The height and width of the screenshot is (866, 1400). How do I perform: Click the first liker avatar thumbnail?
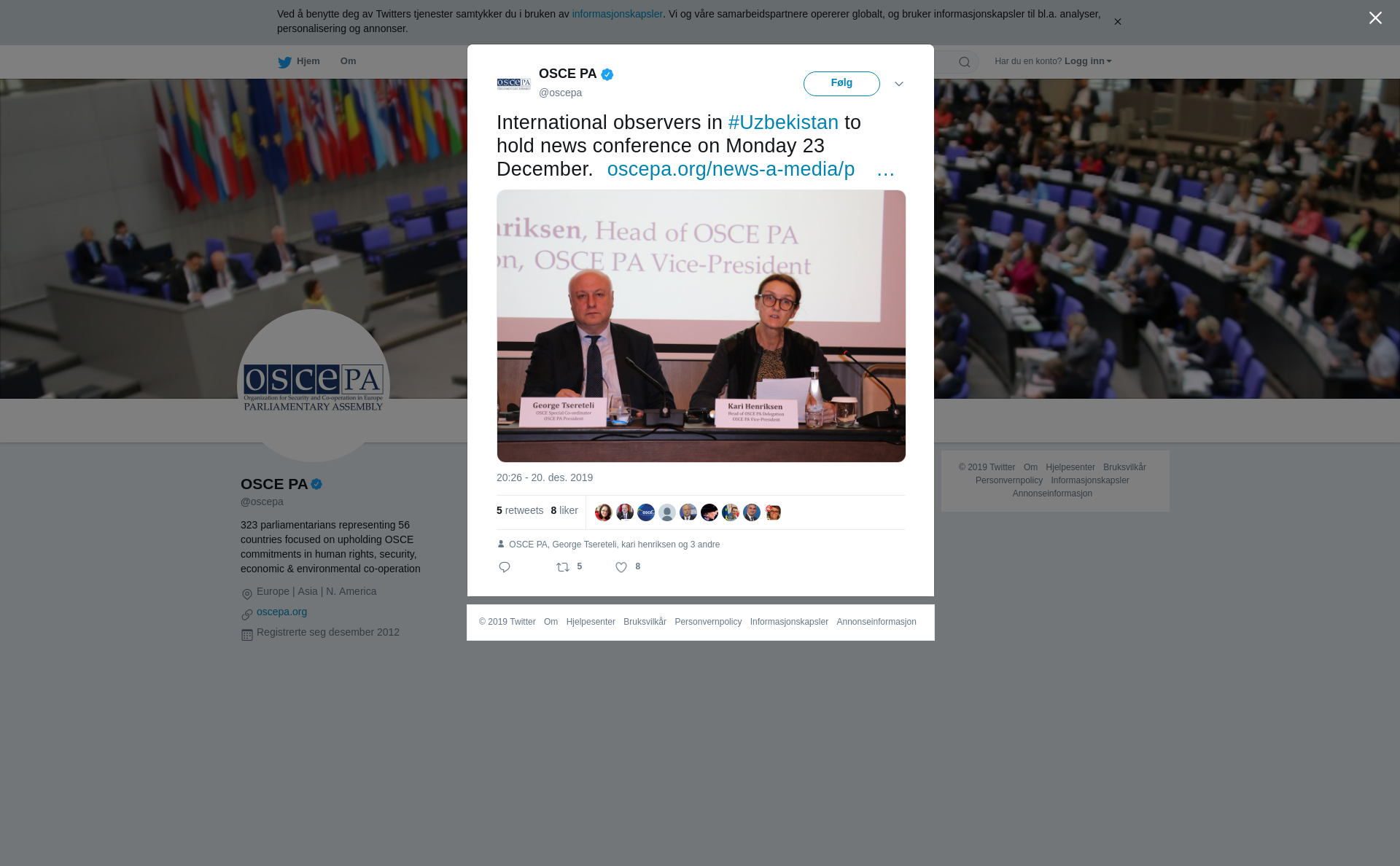click(604, 512)
